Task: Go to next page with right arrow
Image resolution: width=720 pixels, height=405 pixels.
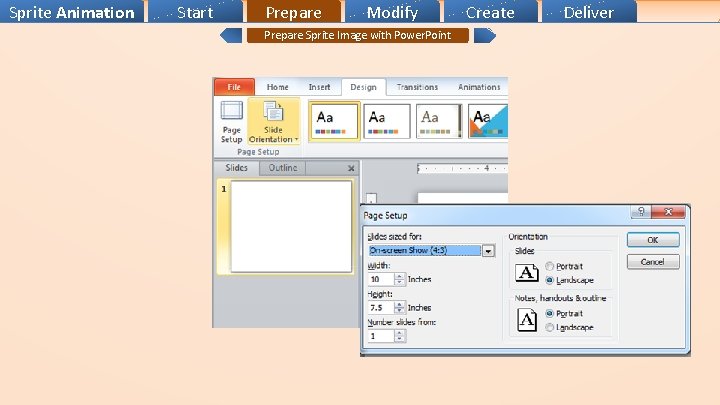Action: tap(485, 35)
